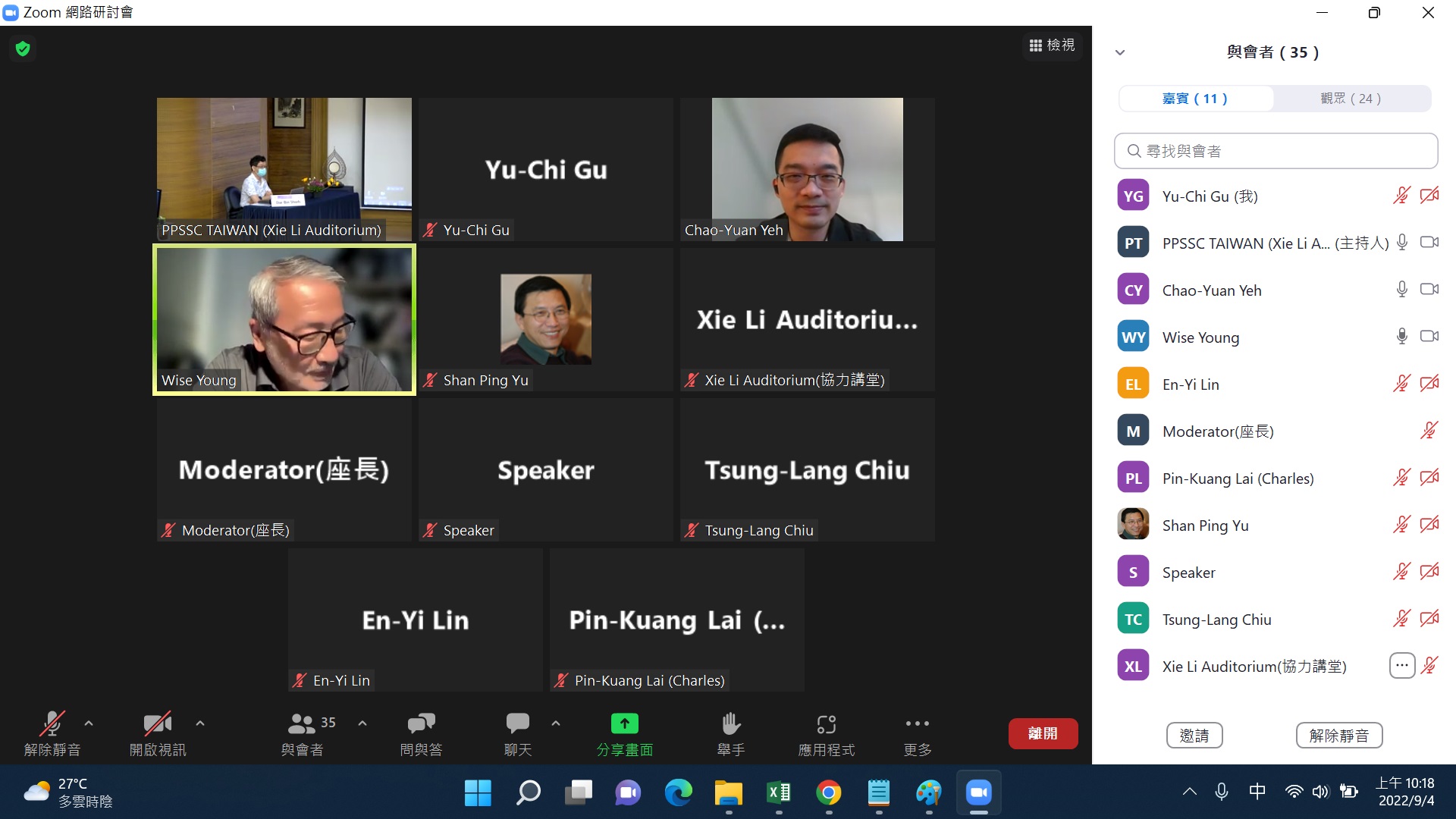This screenshot has width=1456, height=819.
Task: Expand video options arrow beside 開啟視訊
Action: coord(200,723)
